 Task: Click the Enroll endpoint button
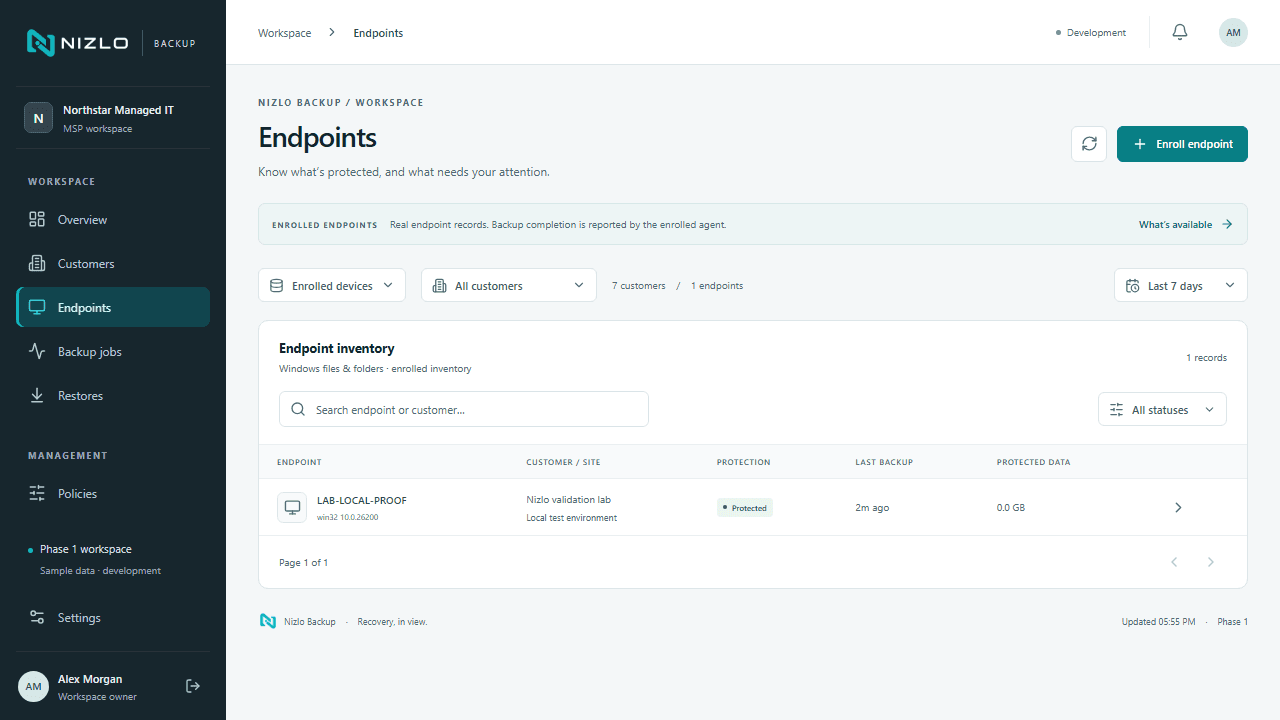click(1182, 144)
